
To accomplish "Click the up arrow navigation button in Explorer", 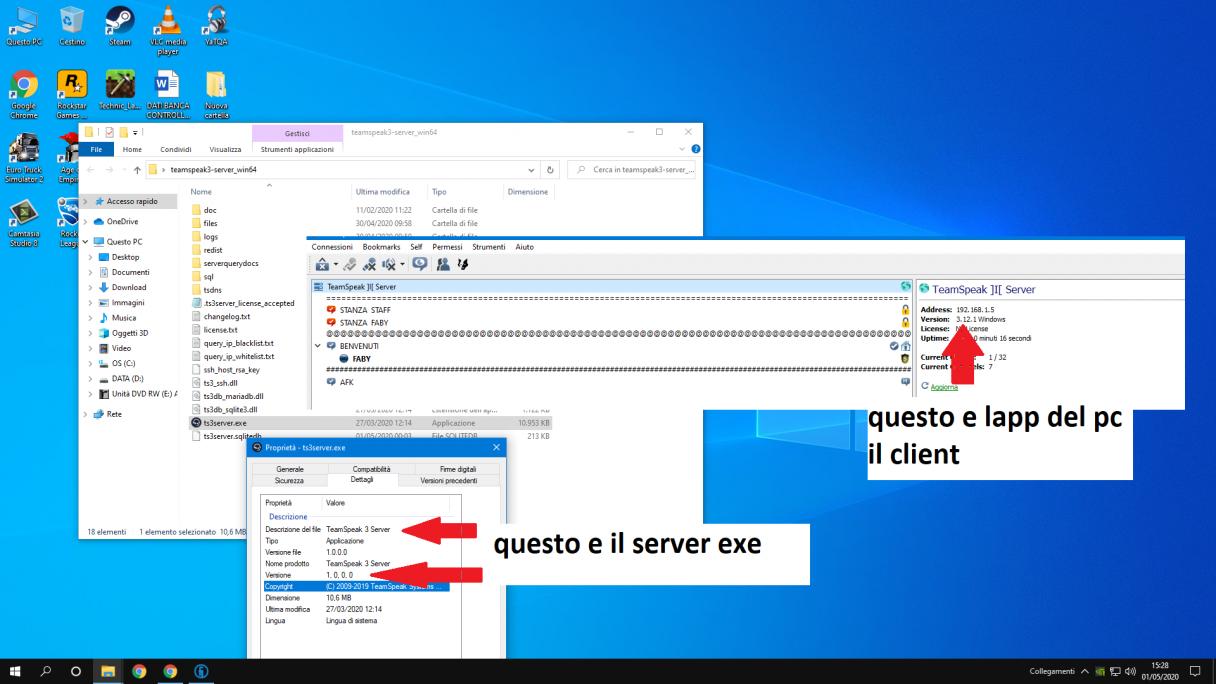I will pyautogui.click(x=134, y=170).
